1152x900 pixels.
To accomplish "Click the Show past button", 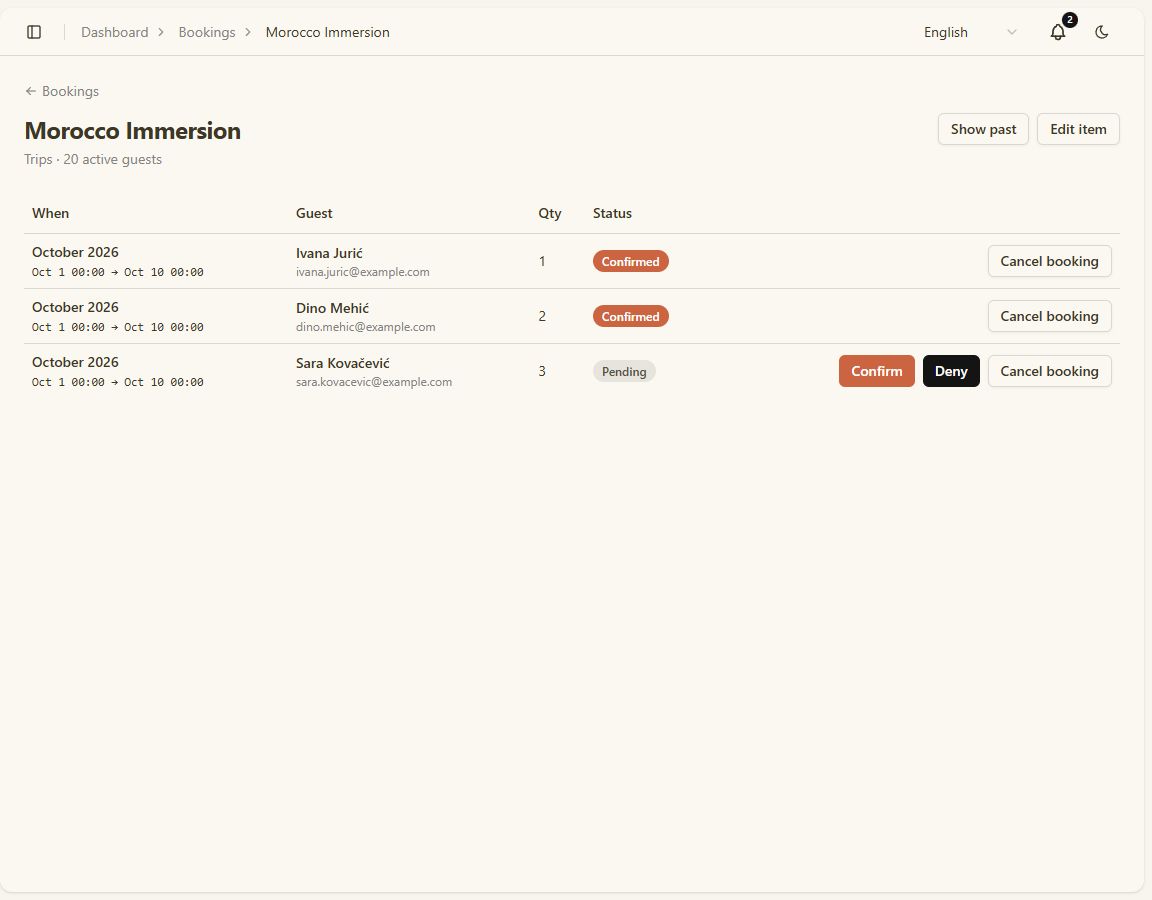I will 983,129.
